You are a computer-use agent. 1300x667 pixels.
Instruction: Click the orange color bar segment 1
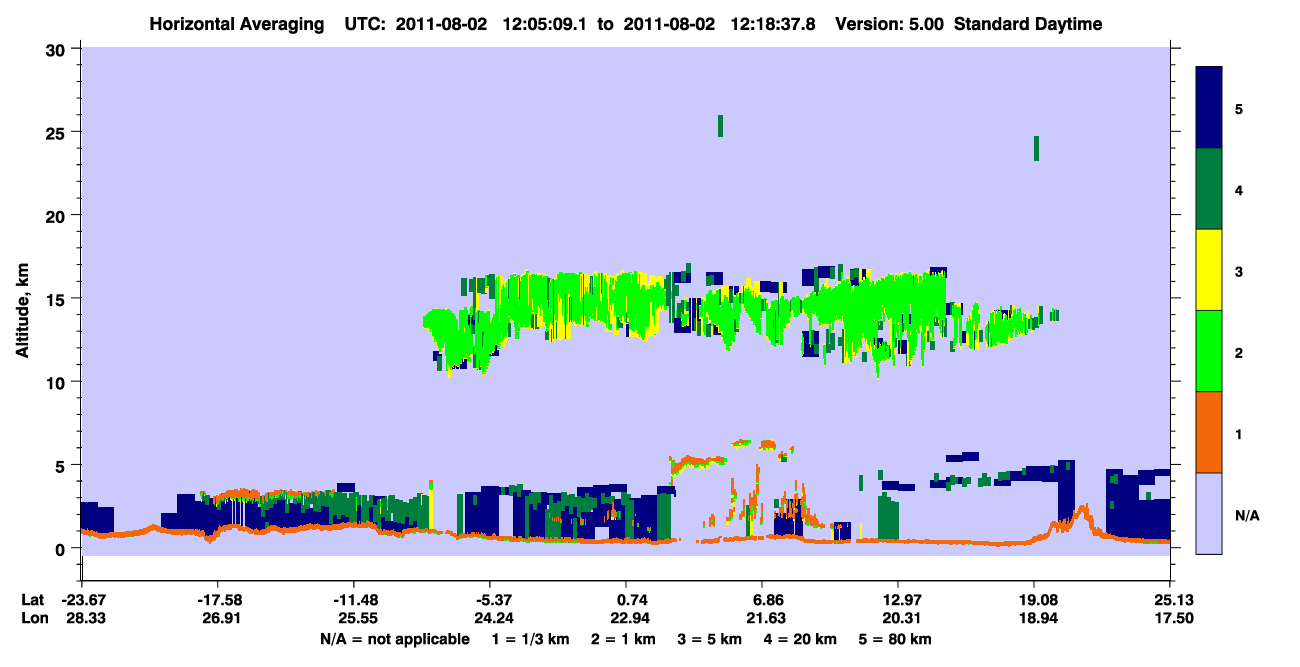click(1209, 432)
